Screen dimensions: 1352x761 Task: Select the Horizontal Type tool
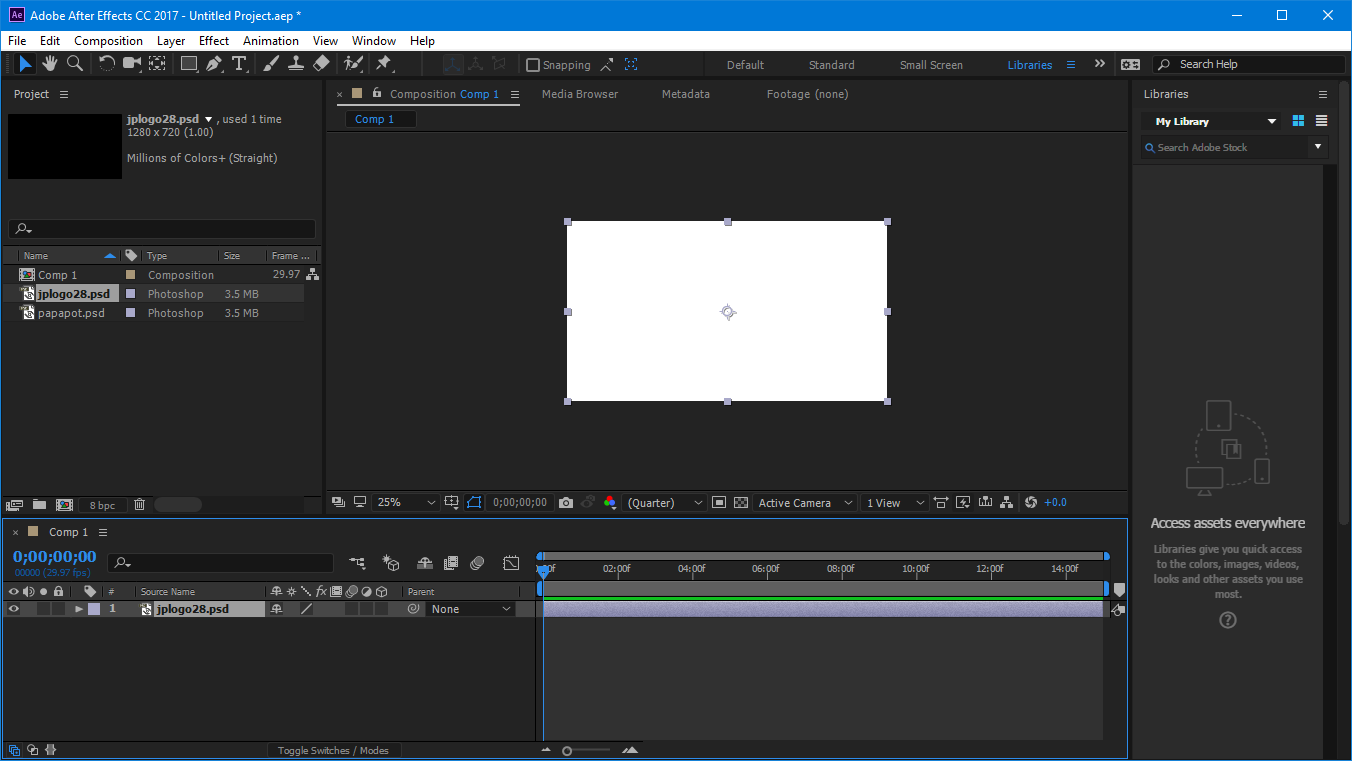click(x=240, y=63)
